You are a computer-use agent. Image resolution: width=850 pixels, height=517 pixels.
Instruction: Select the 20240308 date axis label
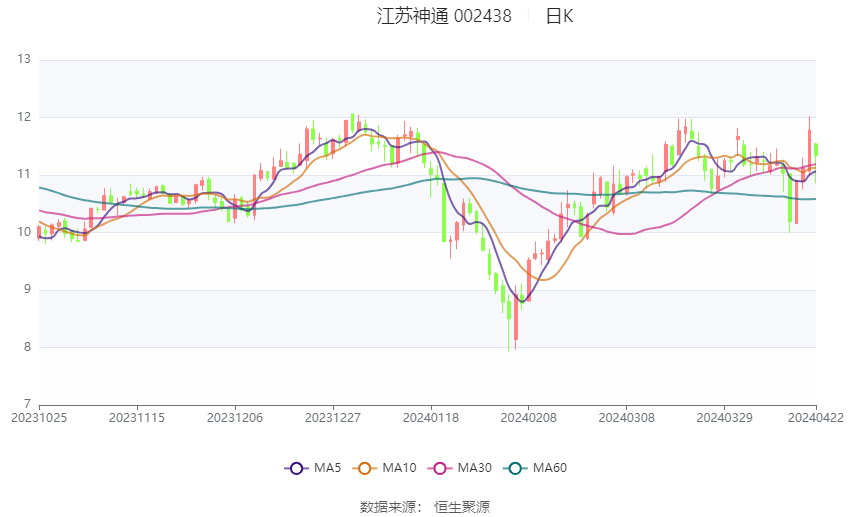(627, 418)
